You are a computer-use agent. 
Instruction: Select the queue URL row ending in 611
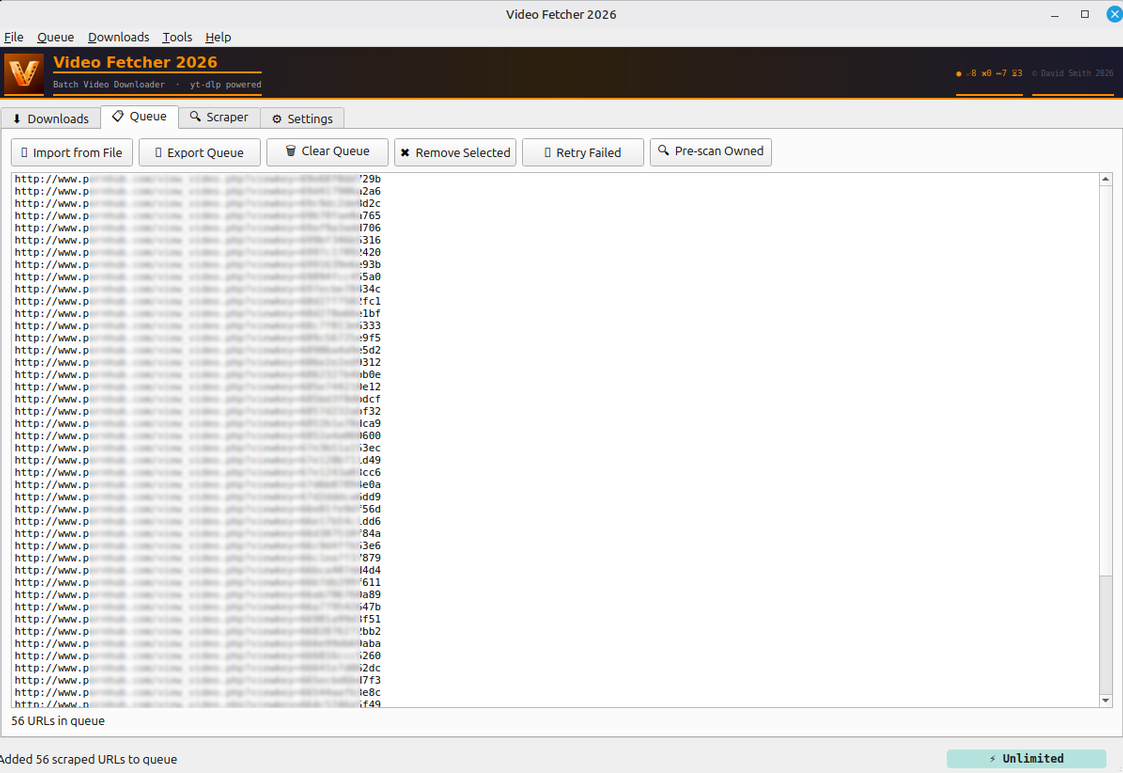198,582
